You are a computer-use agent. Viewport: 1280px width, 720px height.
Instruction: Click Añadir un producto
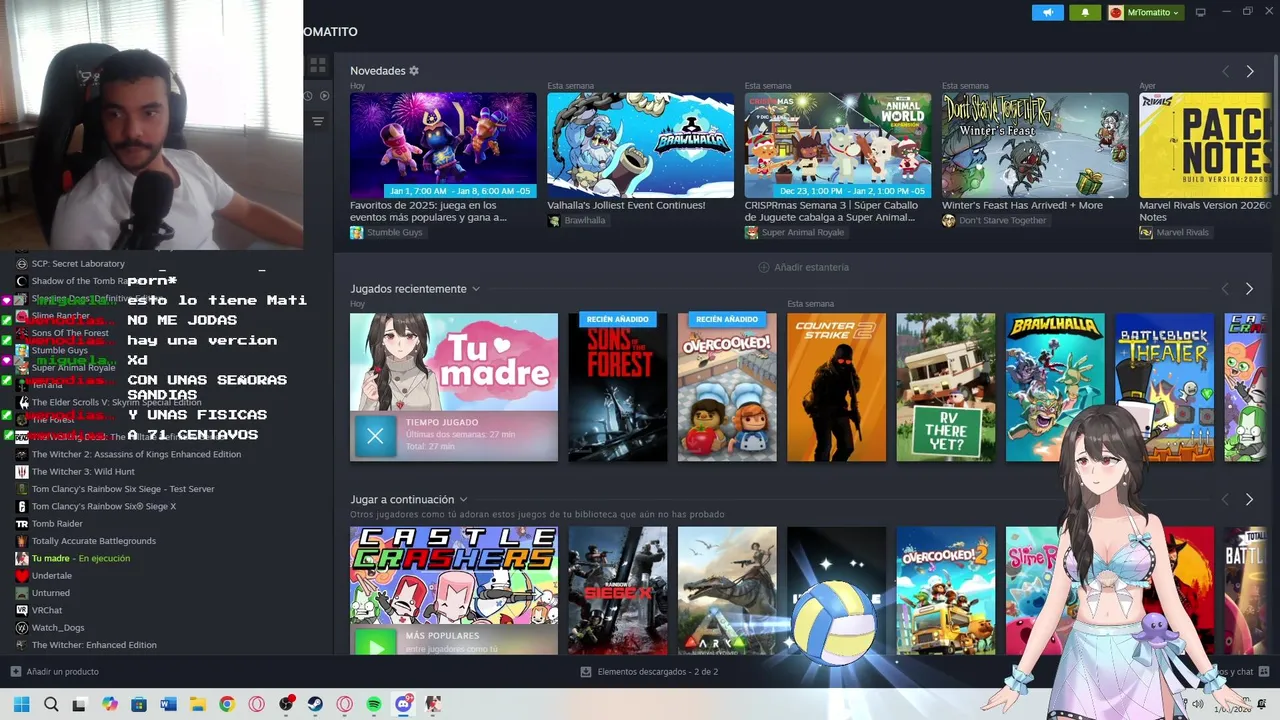[55, 672]
